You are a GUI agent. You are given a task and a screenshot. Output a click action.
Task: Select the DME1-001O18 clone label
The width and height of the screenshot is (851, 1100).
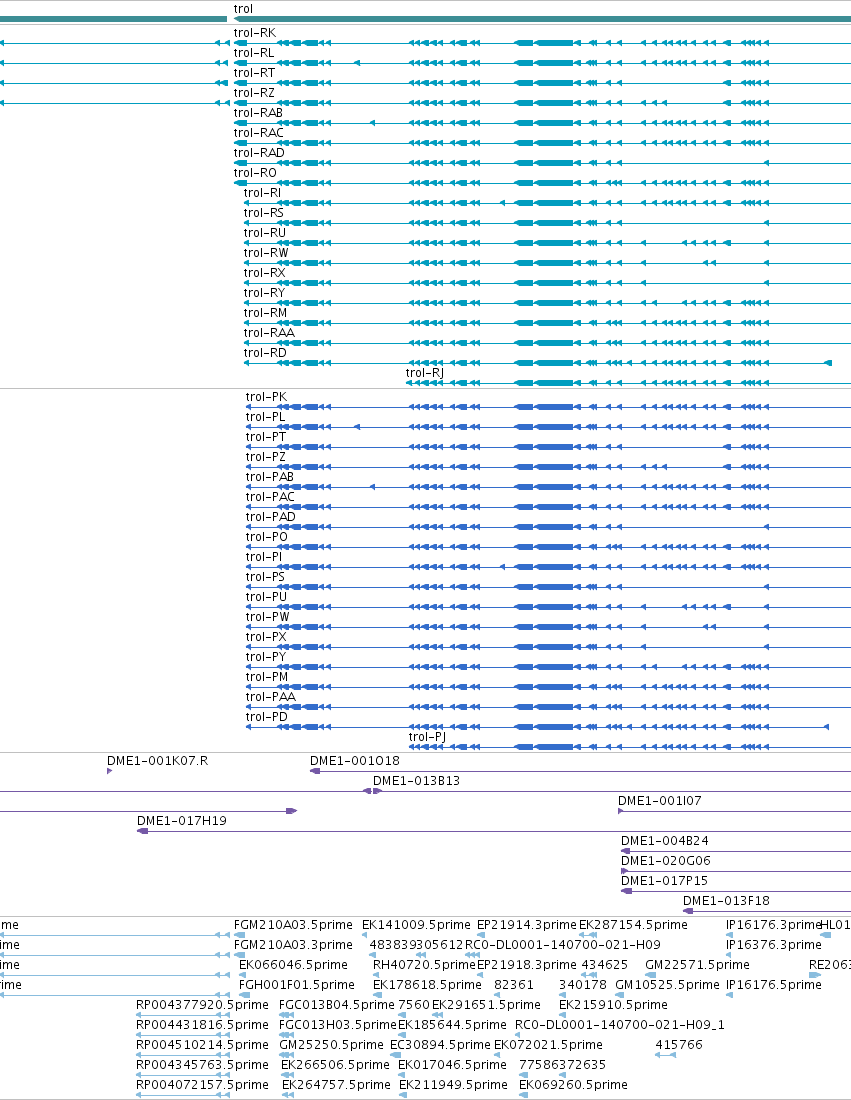coord(355,760)
